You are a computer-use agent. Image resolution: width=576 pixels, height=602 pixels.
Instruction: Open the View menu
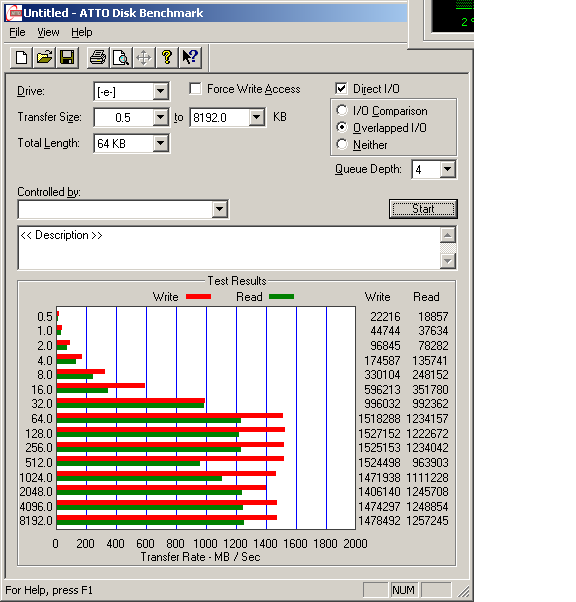pos(48,32)
